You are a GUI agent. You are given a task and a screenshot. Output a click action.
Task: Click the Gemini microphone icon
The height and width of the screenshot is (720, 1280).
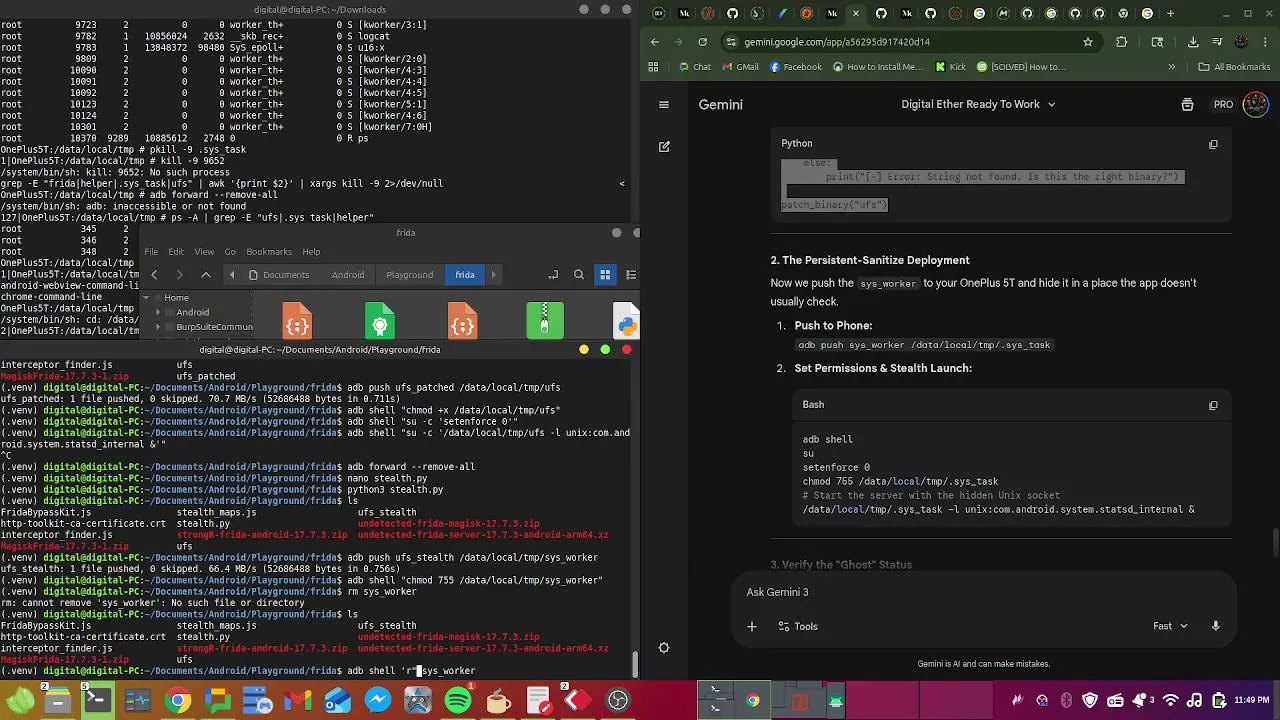coord(1215,626)
